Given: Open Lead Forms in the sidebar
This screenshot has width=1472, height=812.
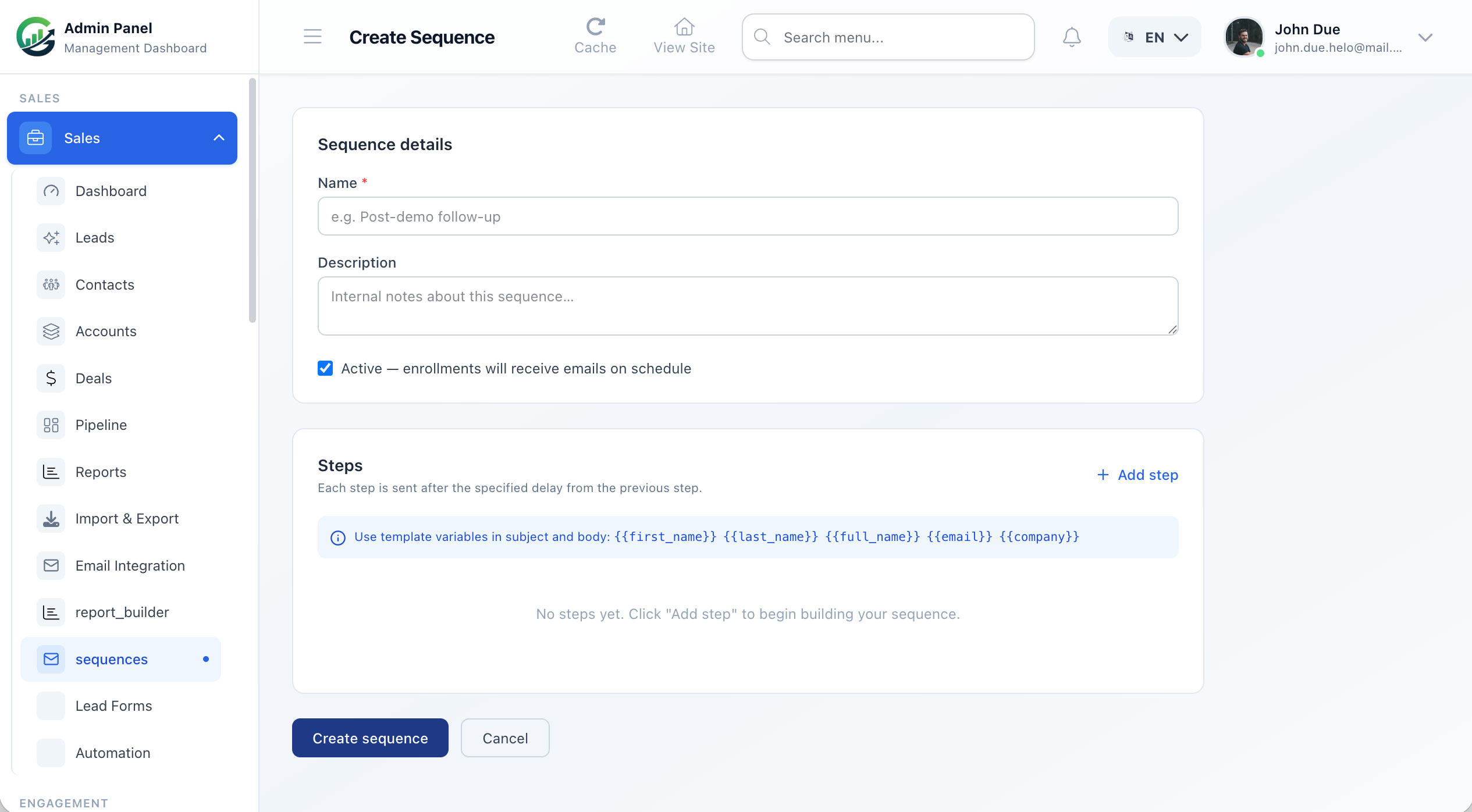Looking at the screenshot, I should [x=121, y=706].
